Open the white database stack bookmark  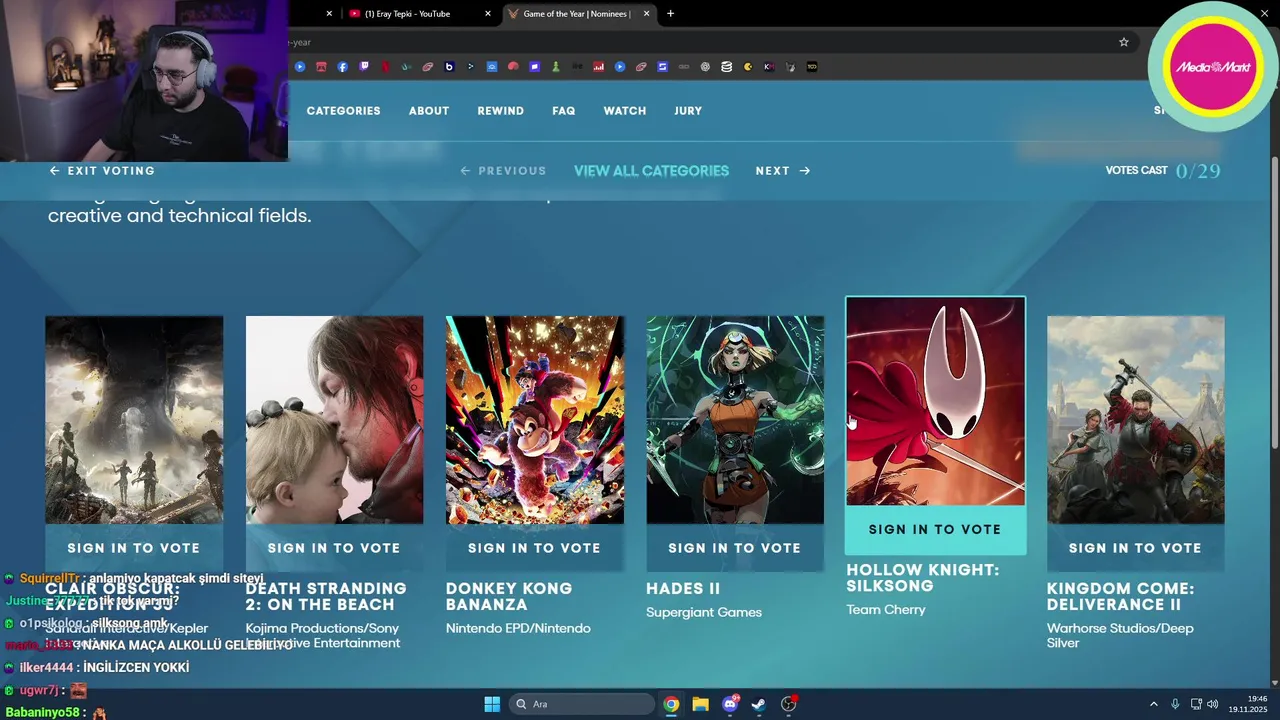point(726,67)
